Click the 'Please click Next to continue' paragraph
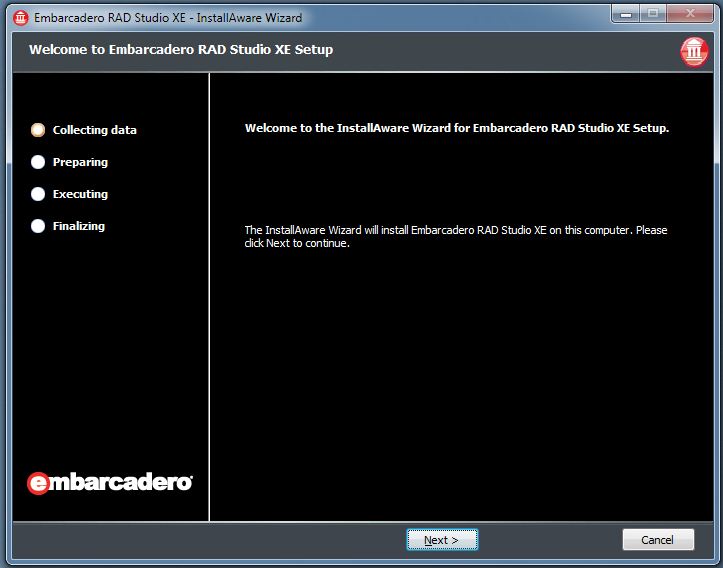The height and width of the screenshot is (568, 723). click(x=456, y=237)
